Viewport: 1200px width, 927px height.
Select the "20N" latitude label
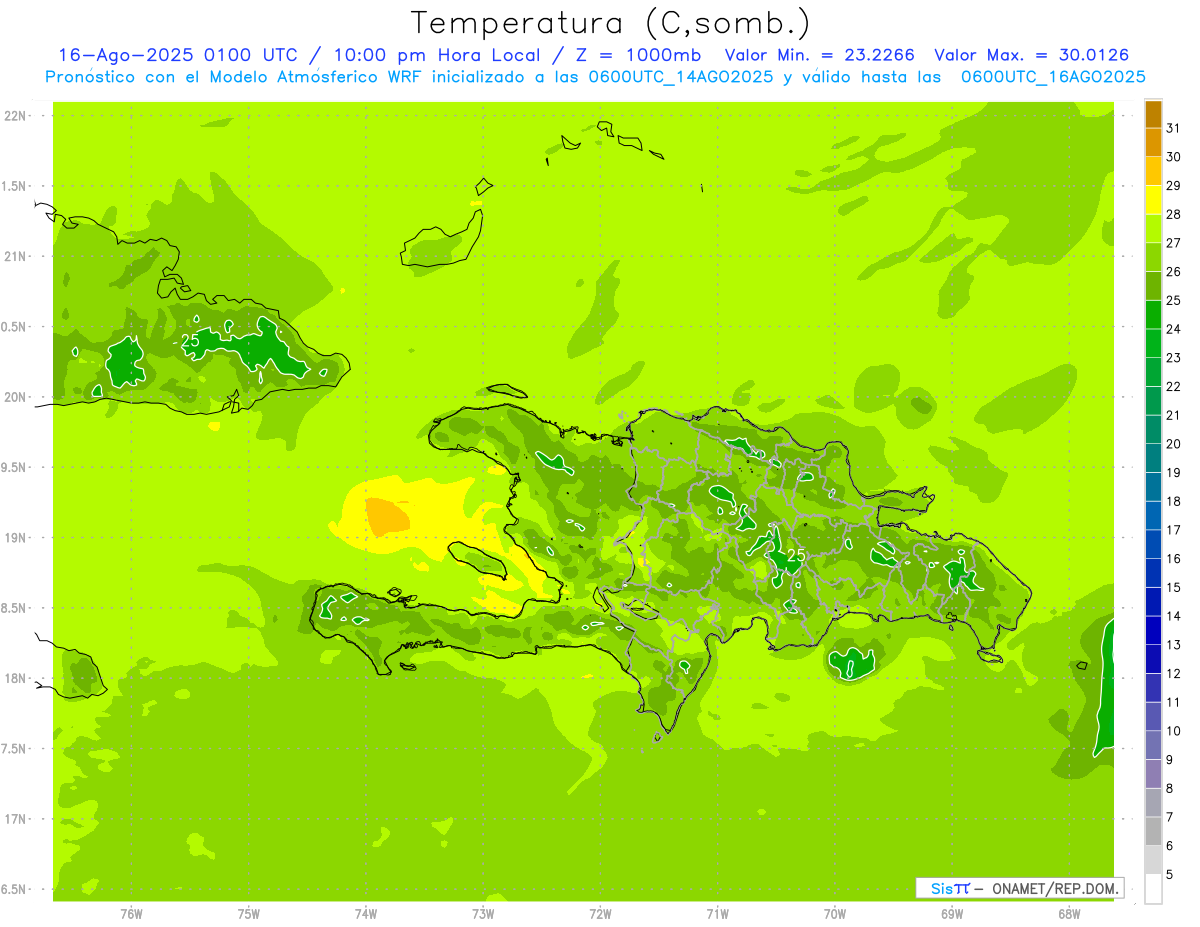click(x=16, y=397)
